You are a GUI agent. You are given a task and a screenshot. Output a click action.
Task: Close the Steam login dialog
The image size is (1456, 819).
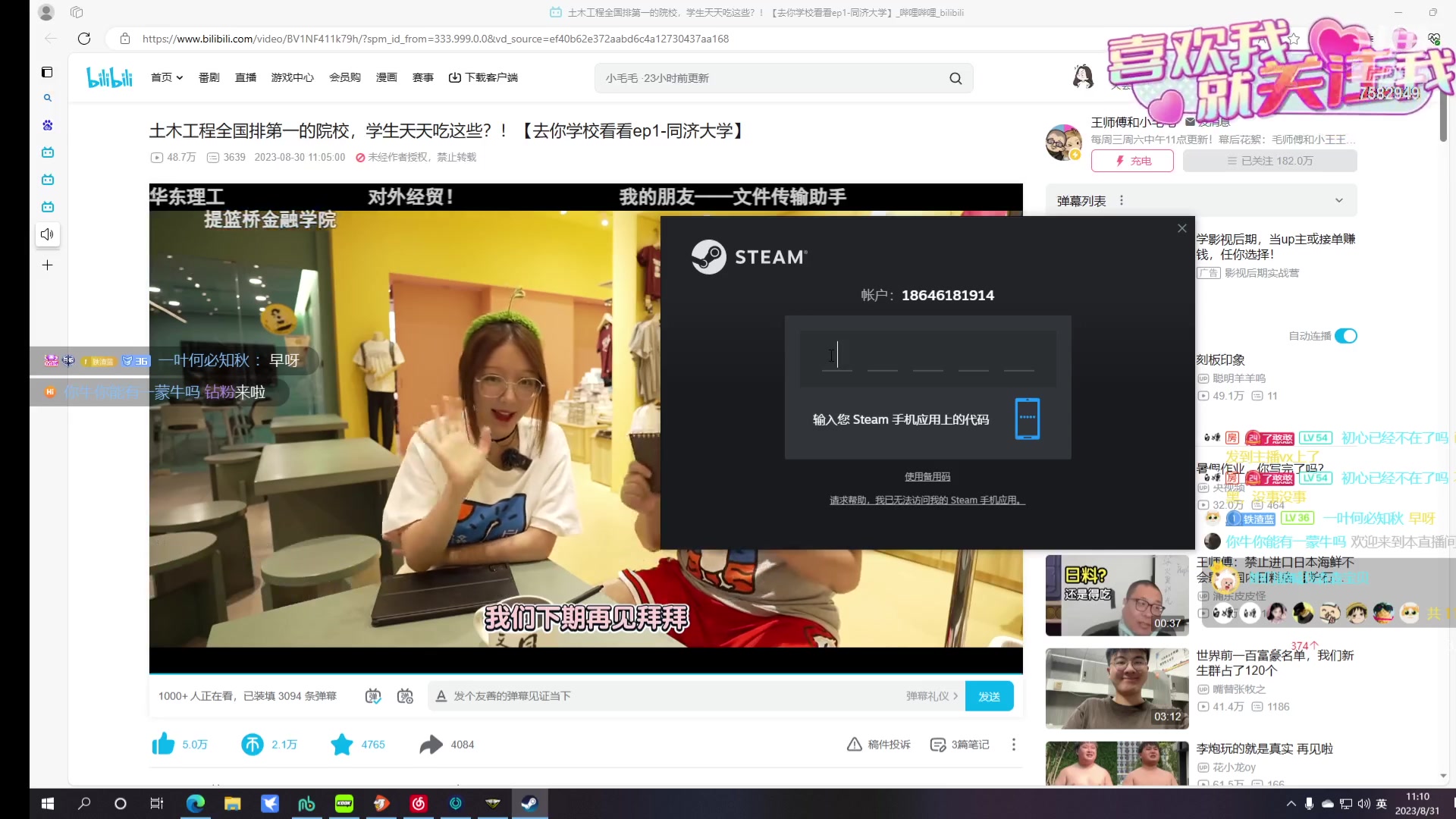point(1181,228)
